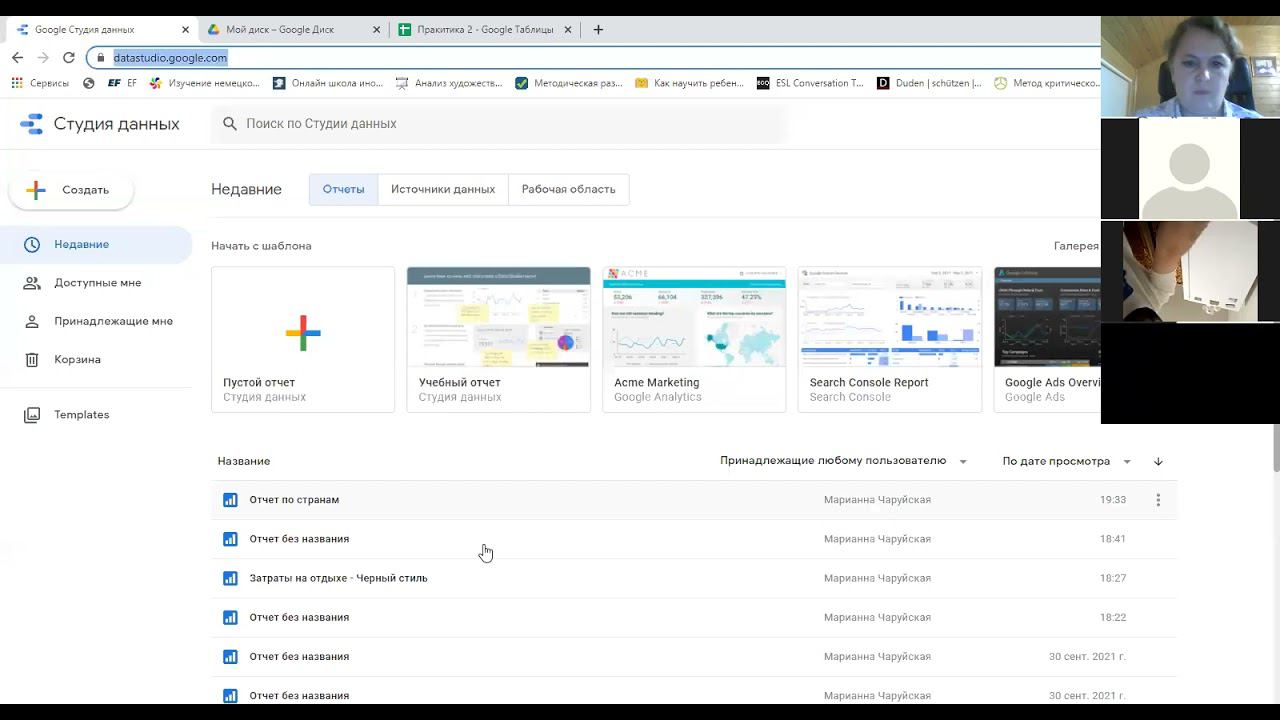Viewport: 1280px width, 720px height.
Task: Open the report titled Отчет по странам
Action: click(x=294, y=500)
